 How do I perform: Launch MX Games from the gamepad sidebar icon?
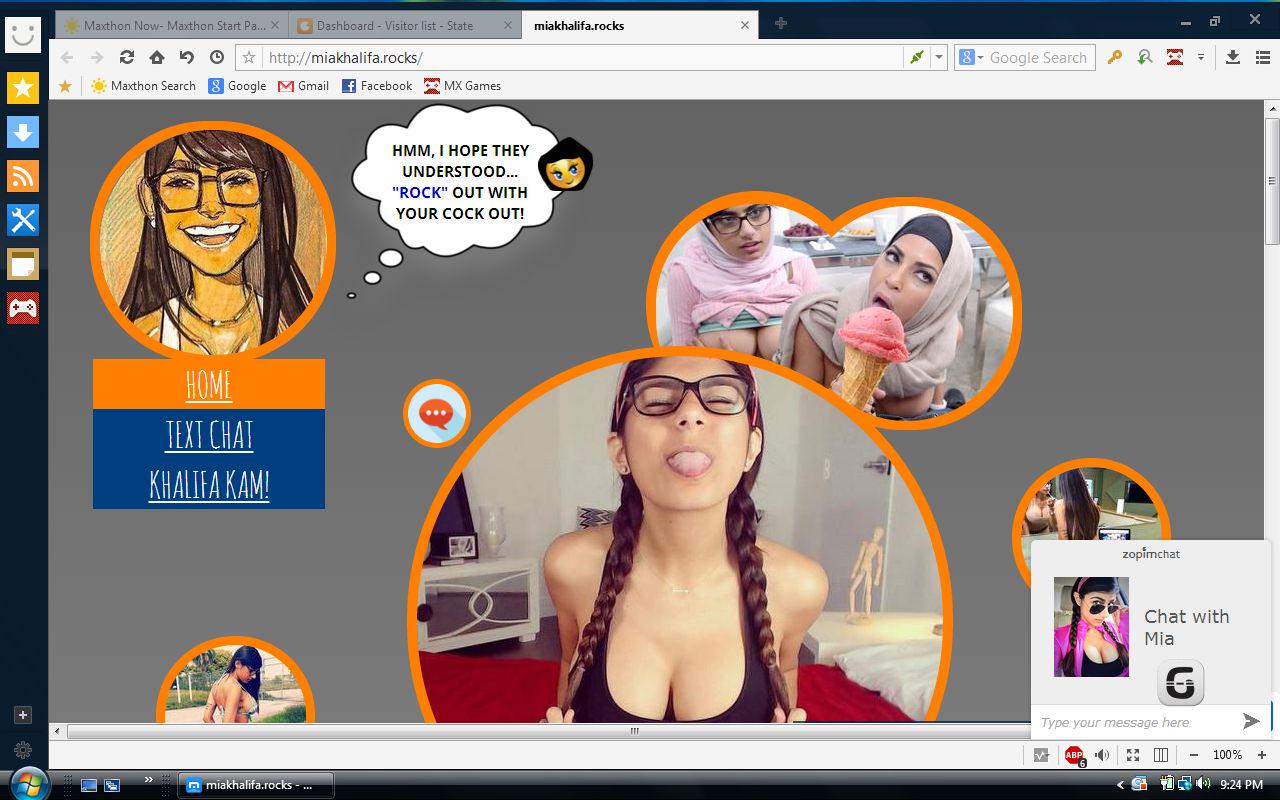tap(22, 308)
